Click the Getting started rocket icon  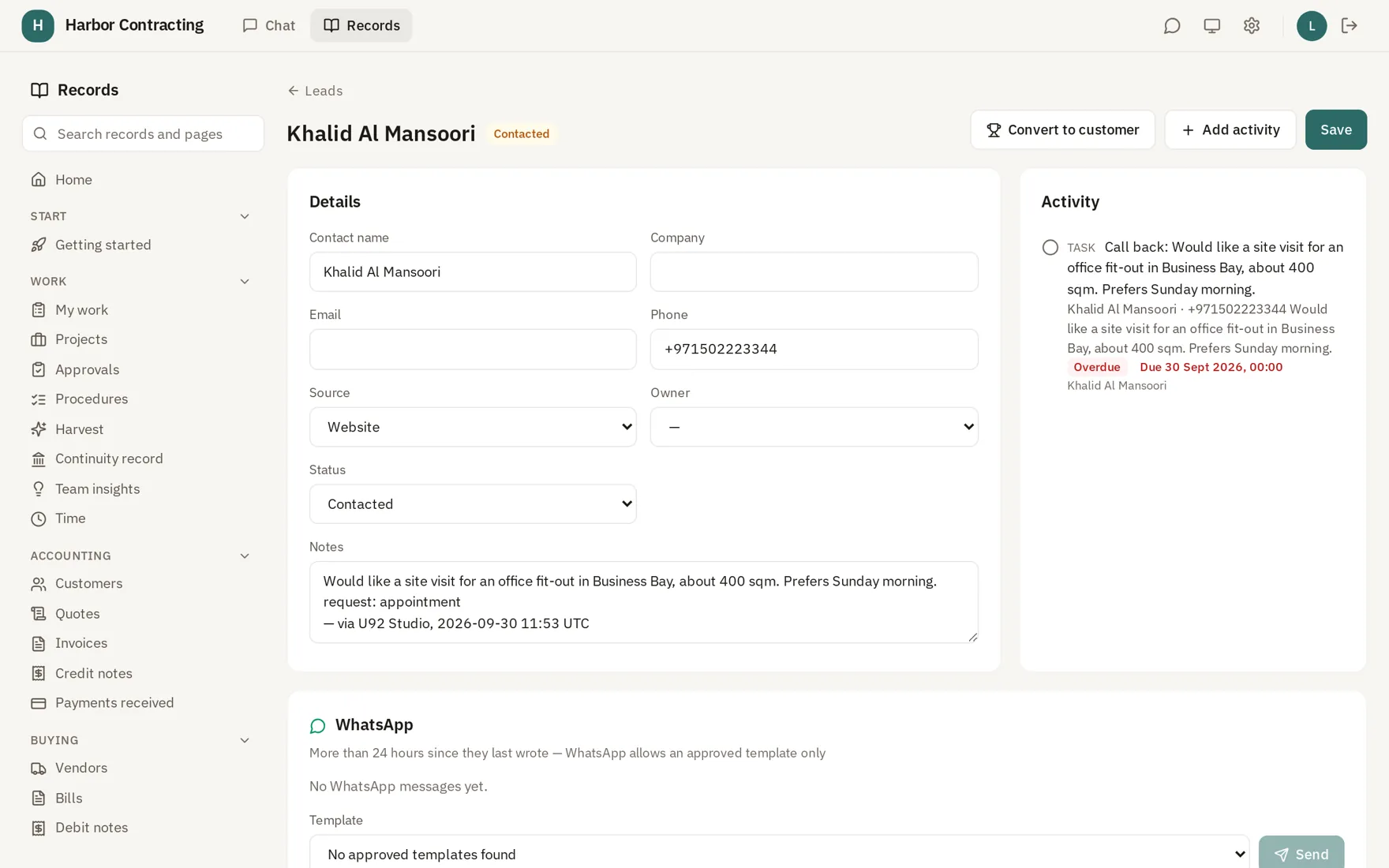[39, 245]
